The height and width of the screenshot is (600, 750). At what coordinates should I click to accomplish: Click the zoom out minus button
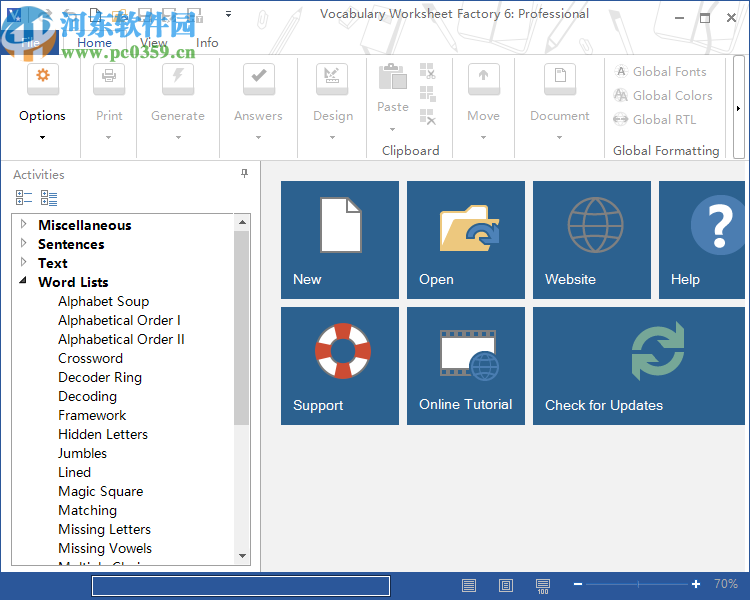click(x=578, y=584)
